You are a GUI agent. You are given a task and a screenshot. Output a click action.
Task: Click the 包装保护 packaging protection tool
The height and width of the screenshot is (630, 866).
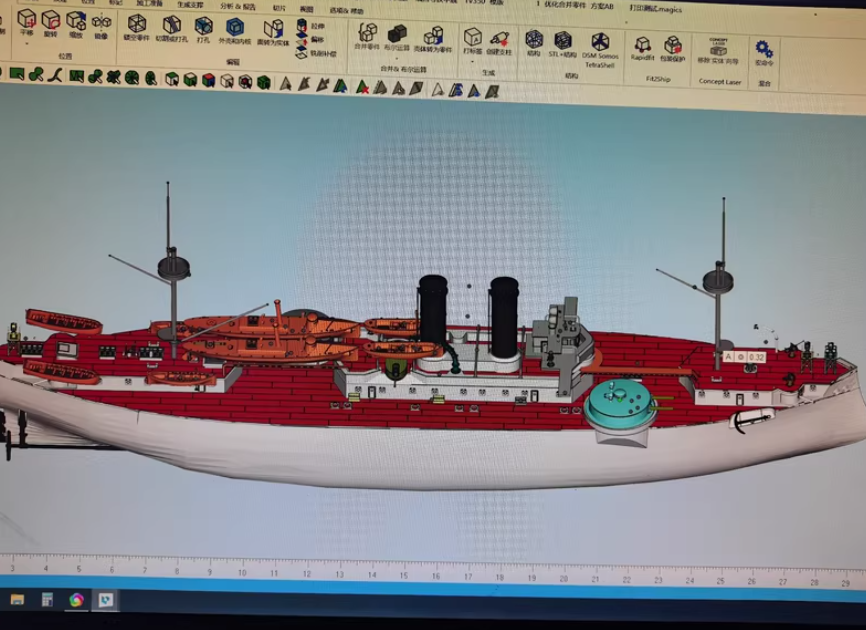(x=672, y=49)
